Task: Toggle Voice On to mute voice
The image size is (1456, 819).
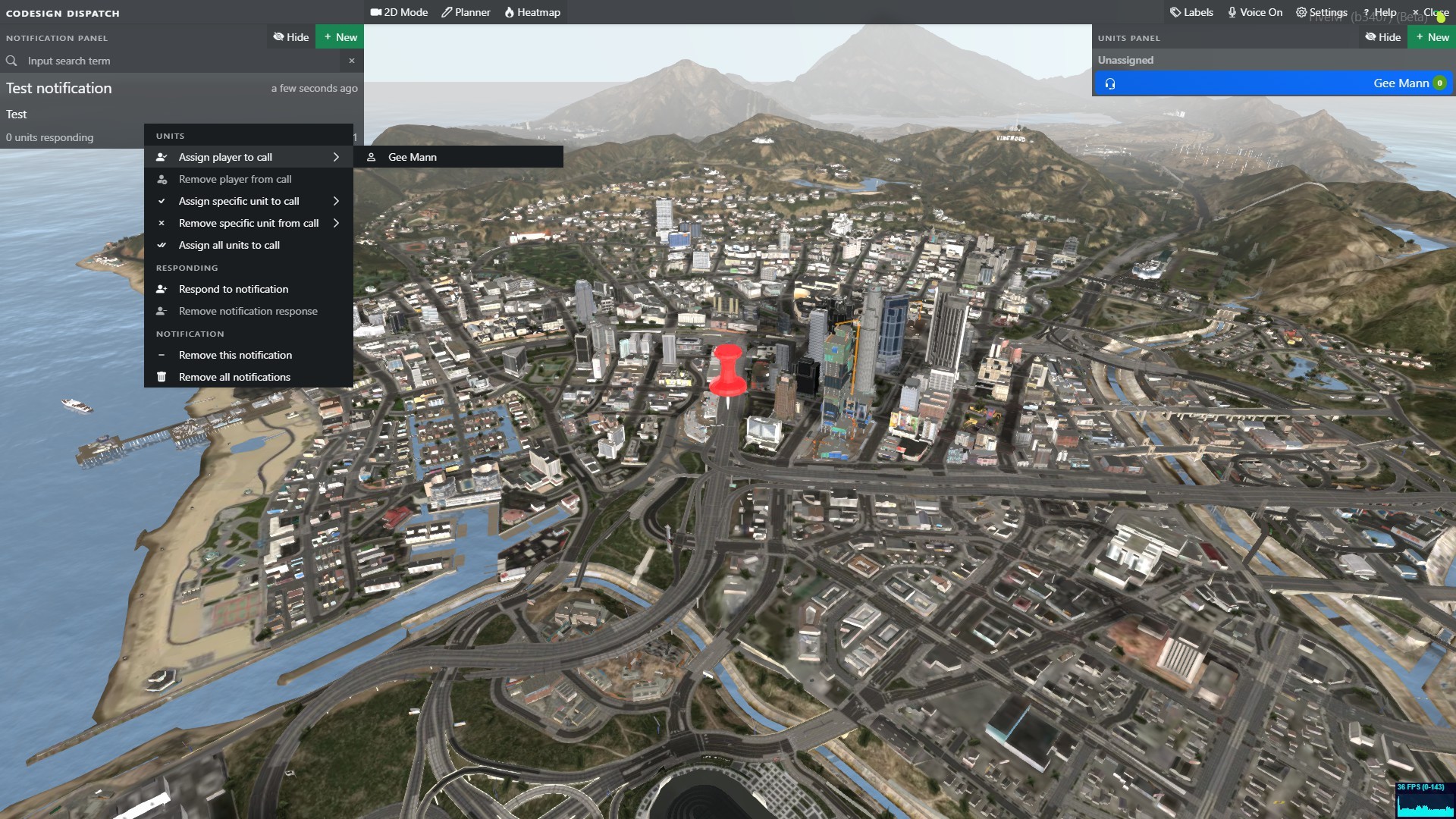Action: tap(1254, 12)
